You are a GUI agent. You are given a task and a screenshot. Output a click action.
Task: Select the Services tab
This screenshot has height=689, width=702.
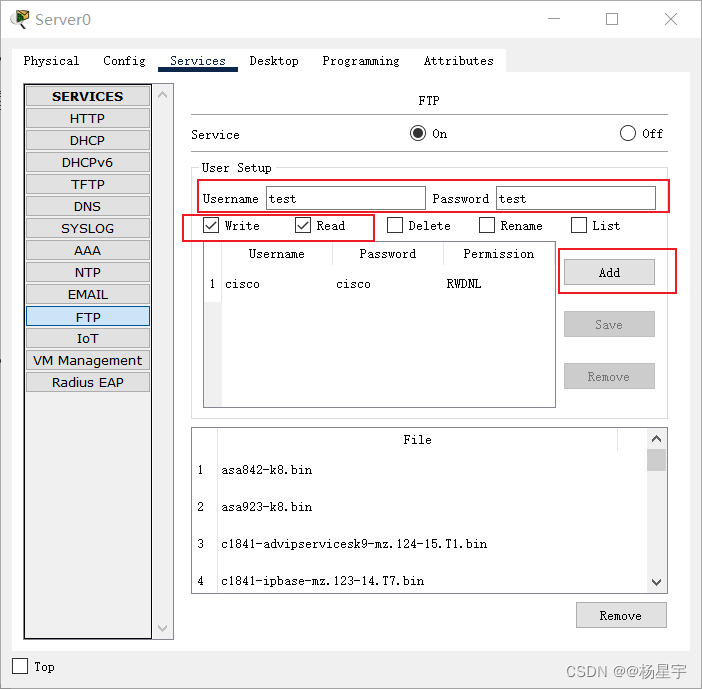(197, 61)
